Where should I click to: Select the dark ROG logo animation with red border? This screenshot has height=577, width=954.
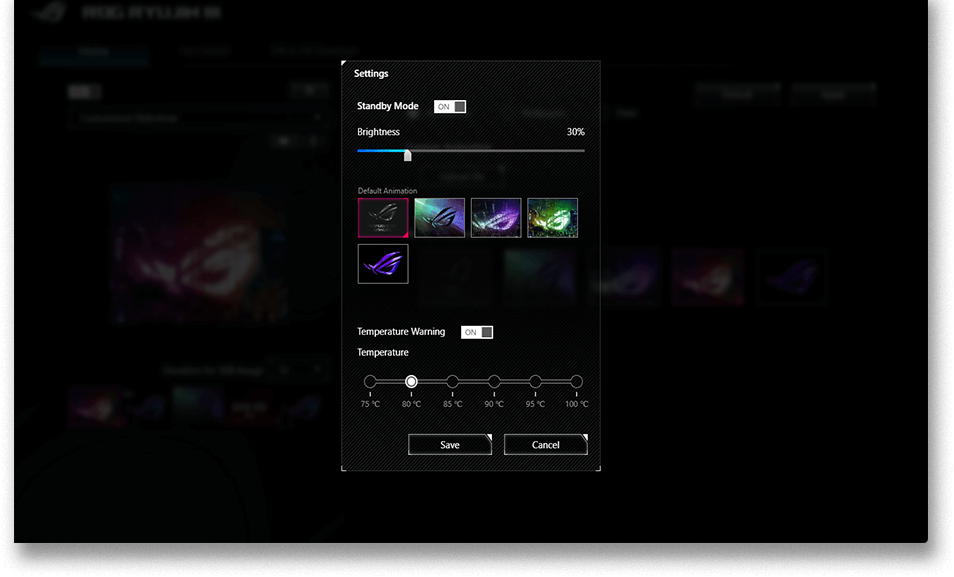[x=383, y=217]
